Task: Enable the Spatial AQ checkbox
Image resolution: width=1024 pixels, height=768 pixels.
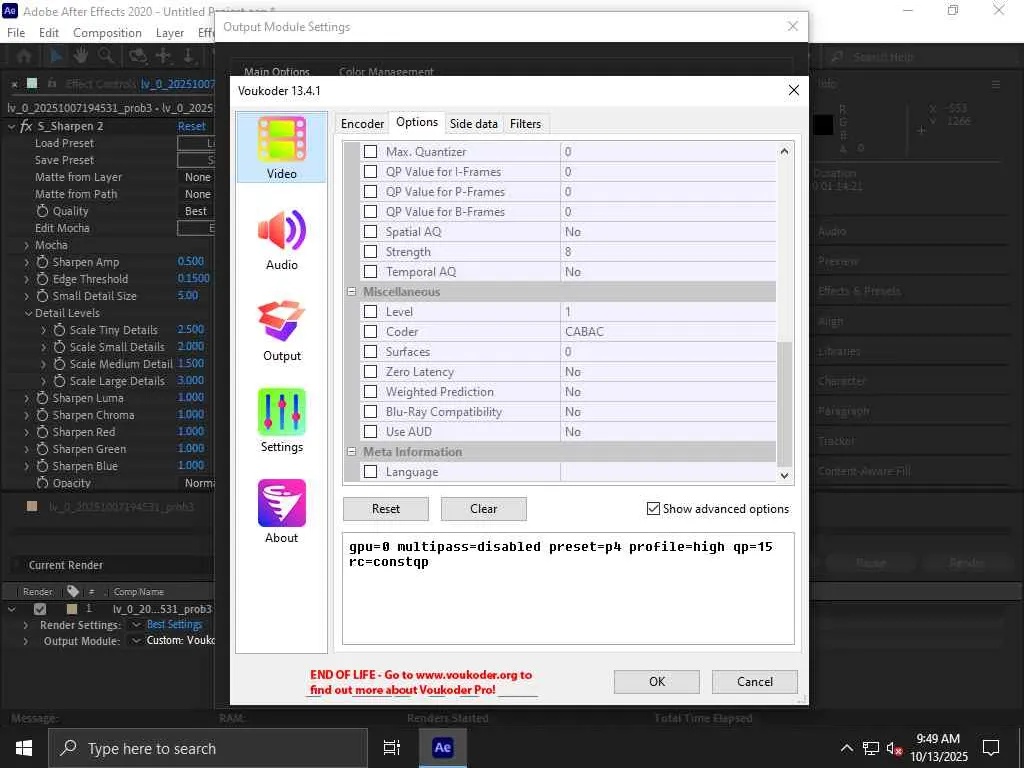Action: (x=370, y=232)
